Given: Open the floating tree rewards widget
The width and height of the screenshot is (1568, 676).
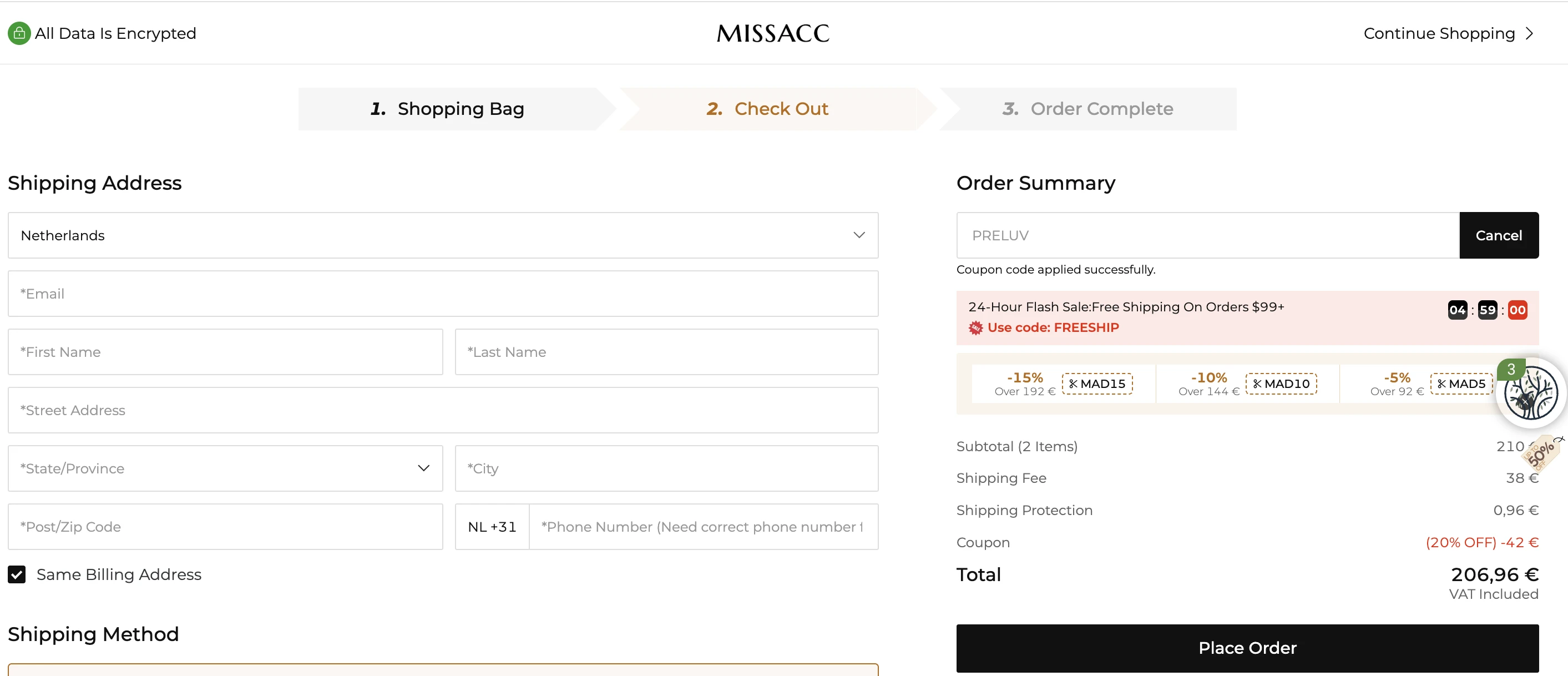Looking at the screenshot, I should pos(1531,394).
